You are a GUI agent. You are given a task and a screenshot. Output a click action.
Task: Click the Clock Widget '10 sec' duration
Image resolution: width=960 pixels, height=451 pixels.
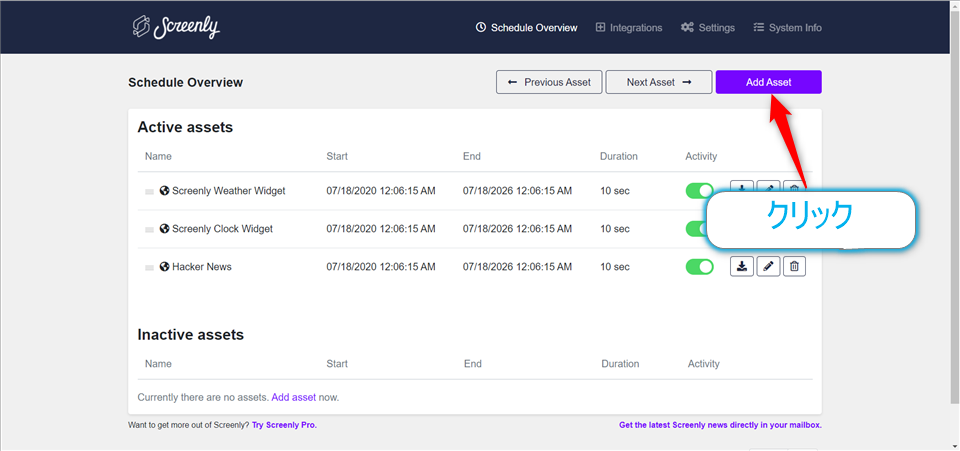pyautogui.click(x=615, y=229)
